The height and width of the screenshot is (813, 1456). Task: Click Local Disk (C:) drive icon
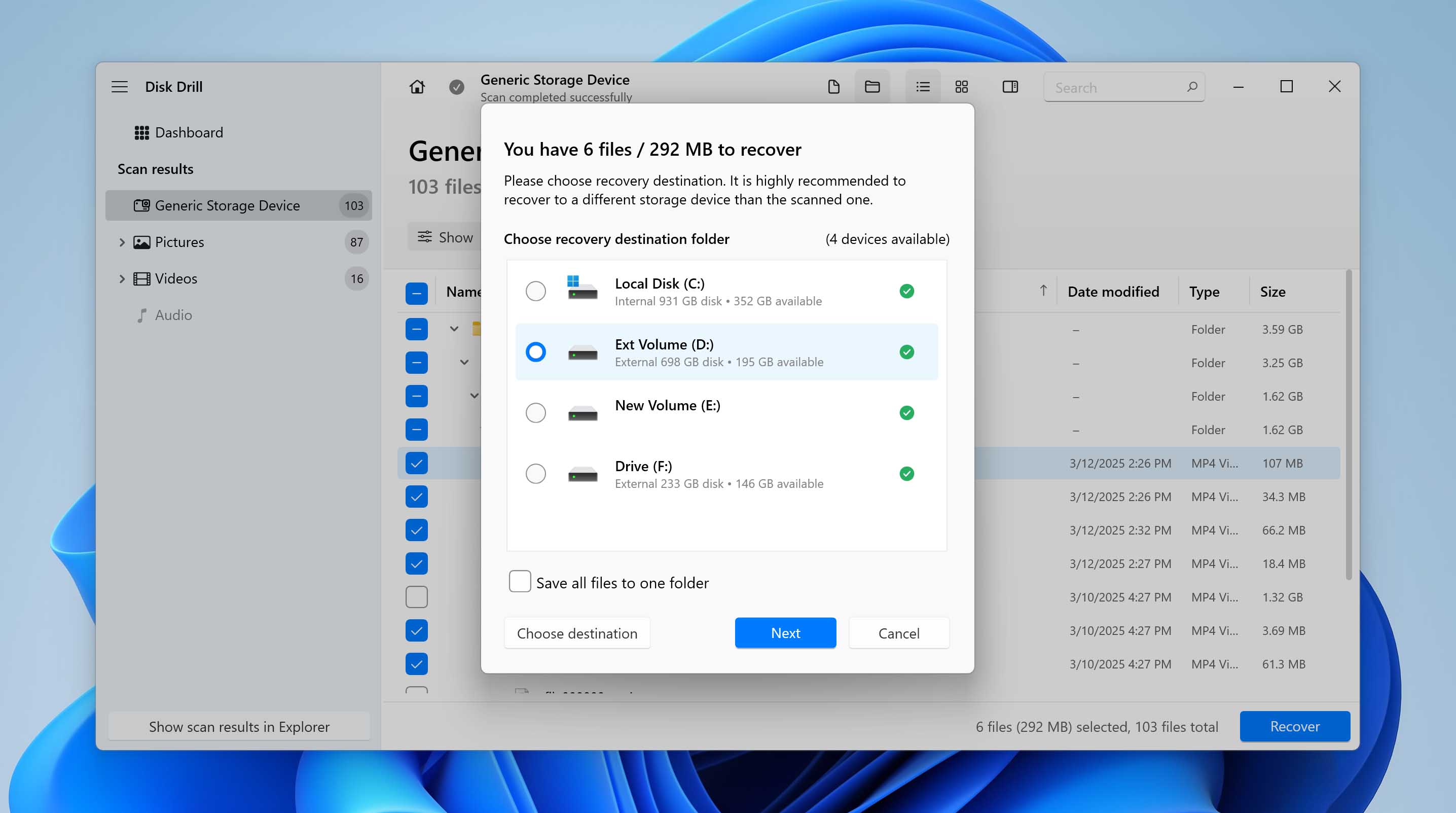coord(582,288)
